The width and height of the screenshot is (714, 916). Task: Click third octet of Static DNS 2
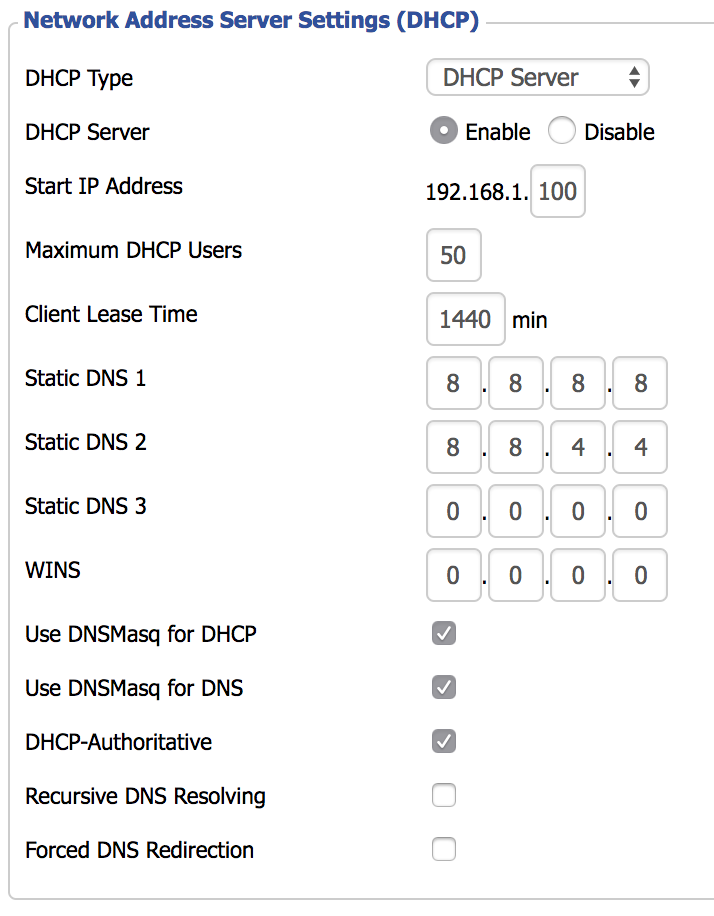click(x=578, y=447)
